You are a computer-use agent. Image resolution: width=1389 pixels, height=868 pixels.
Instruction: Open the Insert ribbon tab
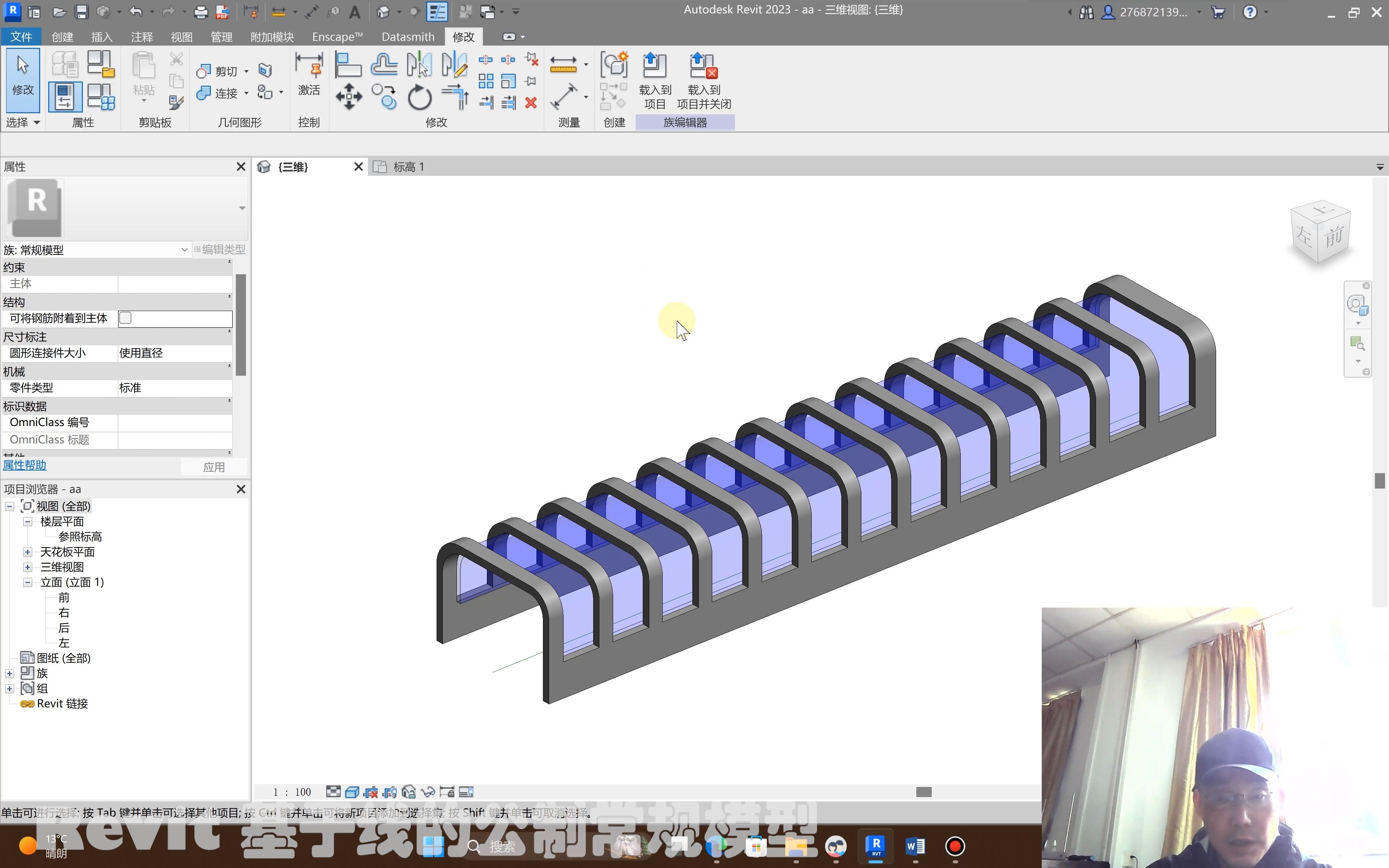point(102,37)
